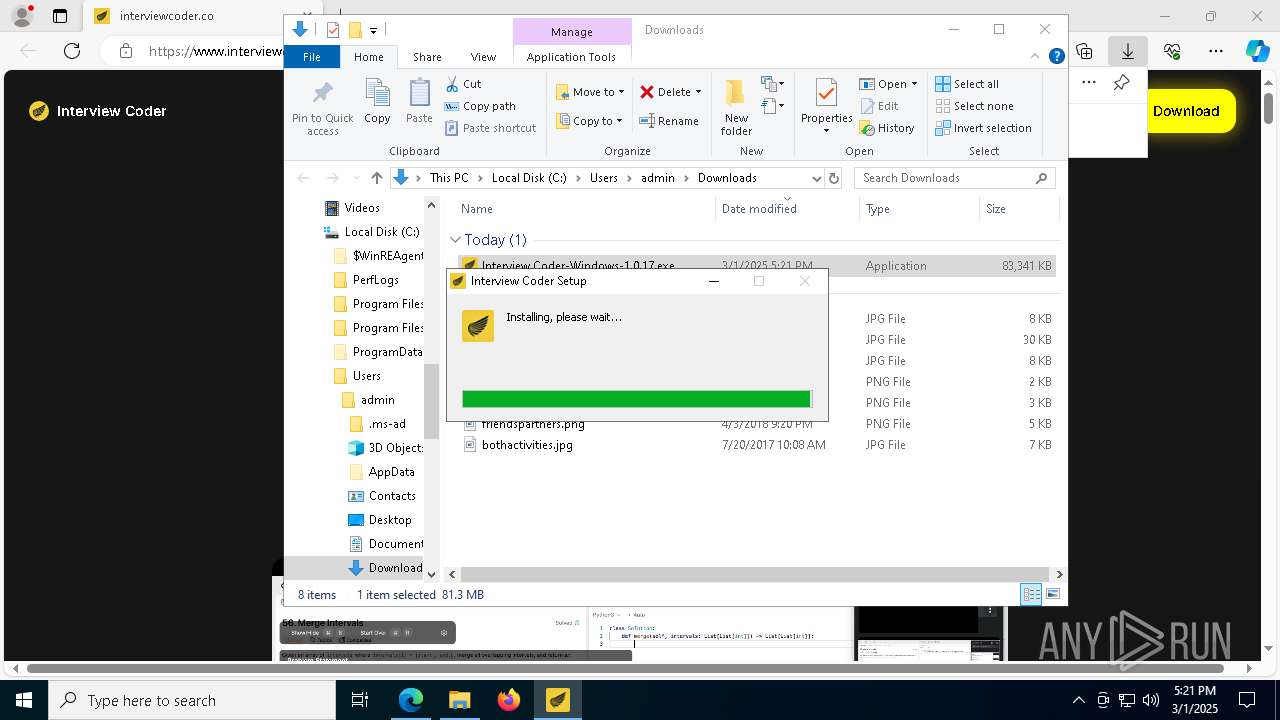Click This PC in address breadcrumb
Viewport: 1280px width, 720px height.
coord(449,178)
